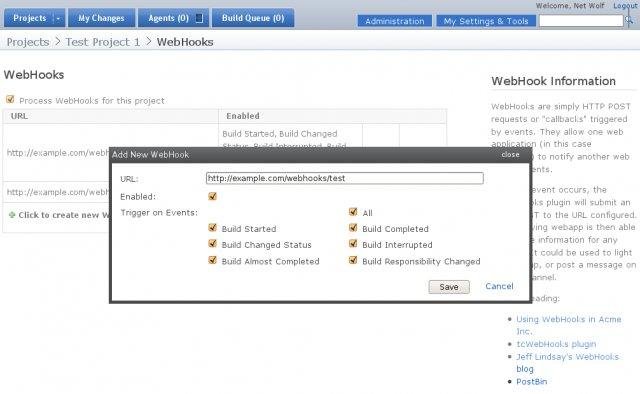Click the Enabled column header
The image size is (640, 394).
243,116
